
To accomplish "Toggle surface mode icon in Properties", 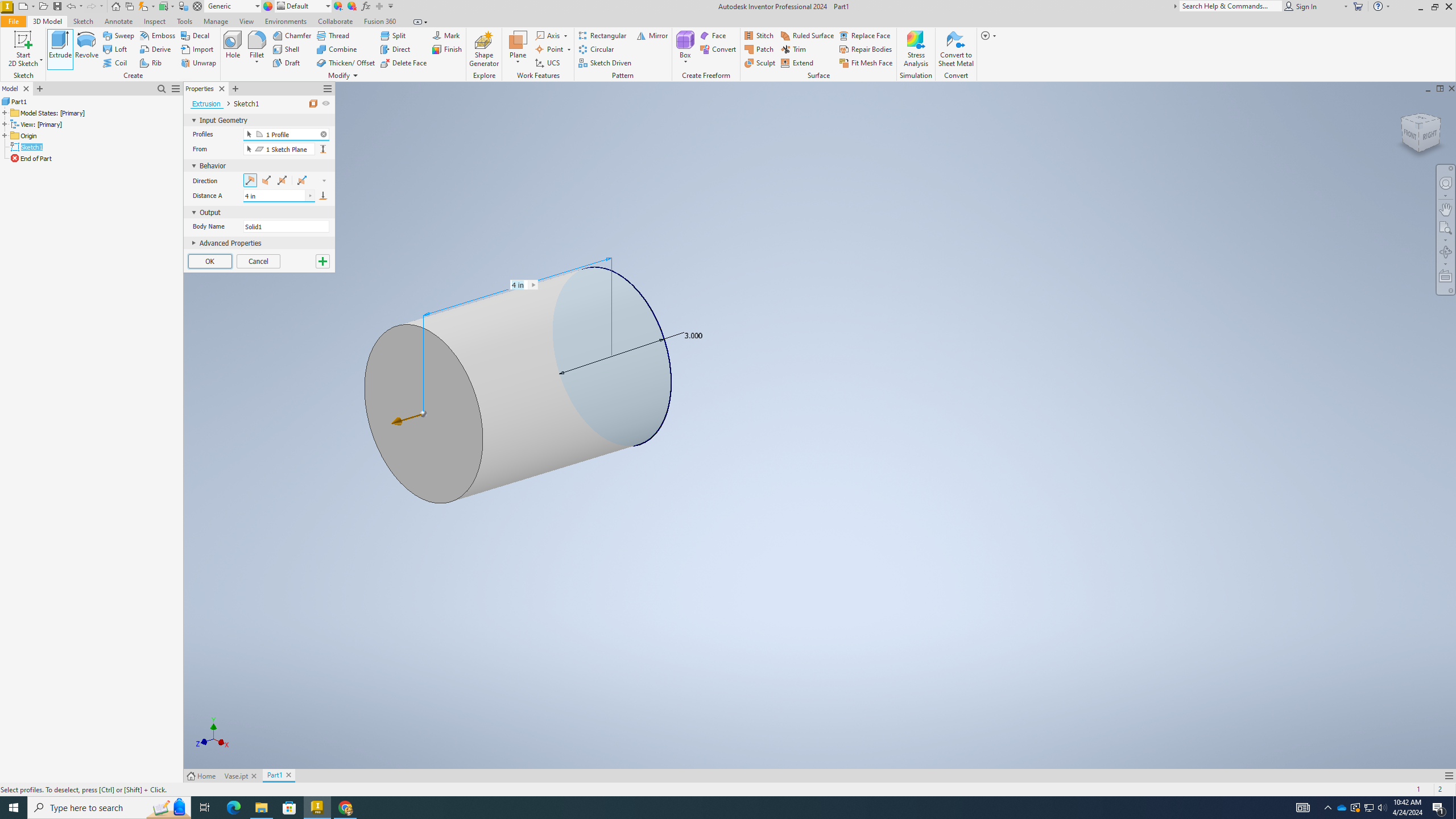I will pyautogui.click(x=313, y=104).
